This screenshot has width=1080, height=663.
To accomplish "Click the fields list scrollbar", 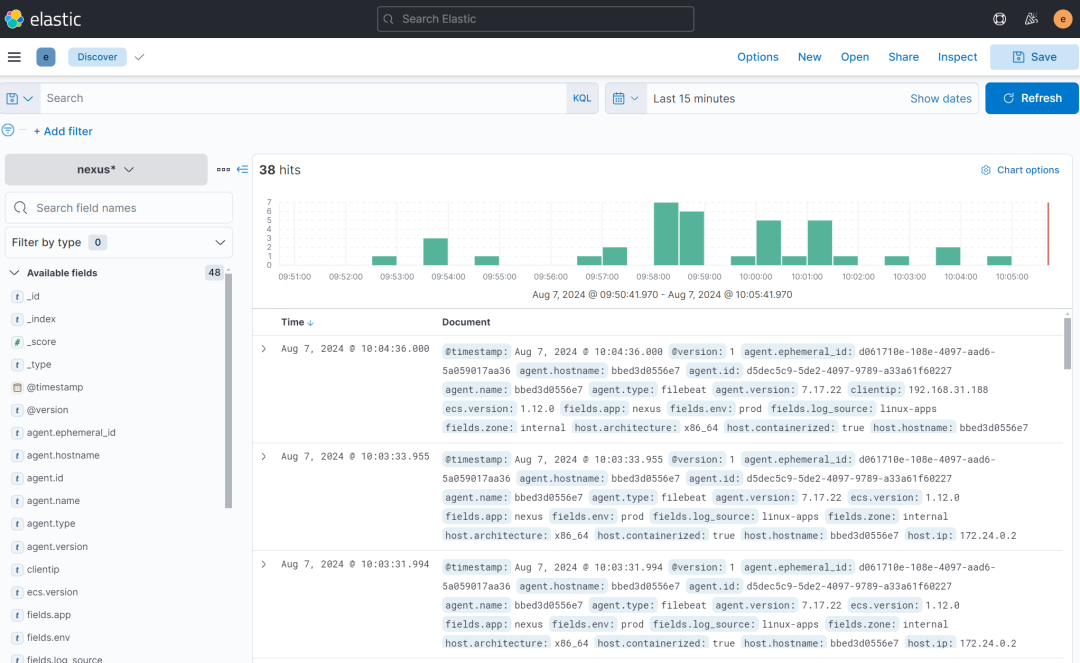I will [228, 391].
